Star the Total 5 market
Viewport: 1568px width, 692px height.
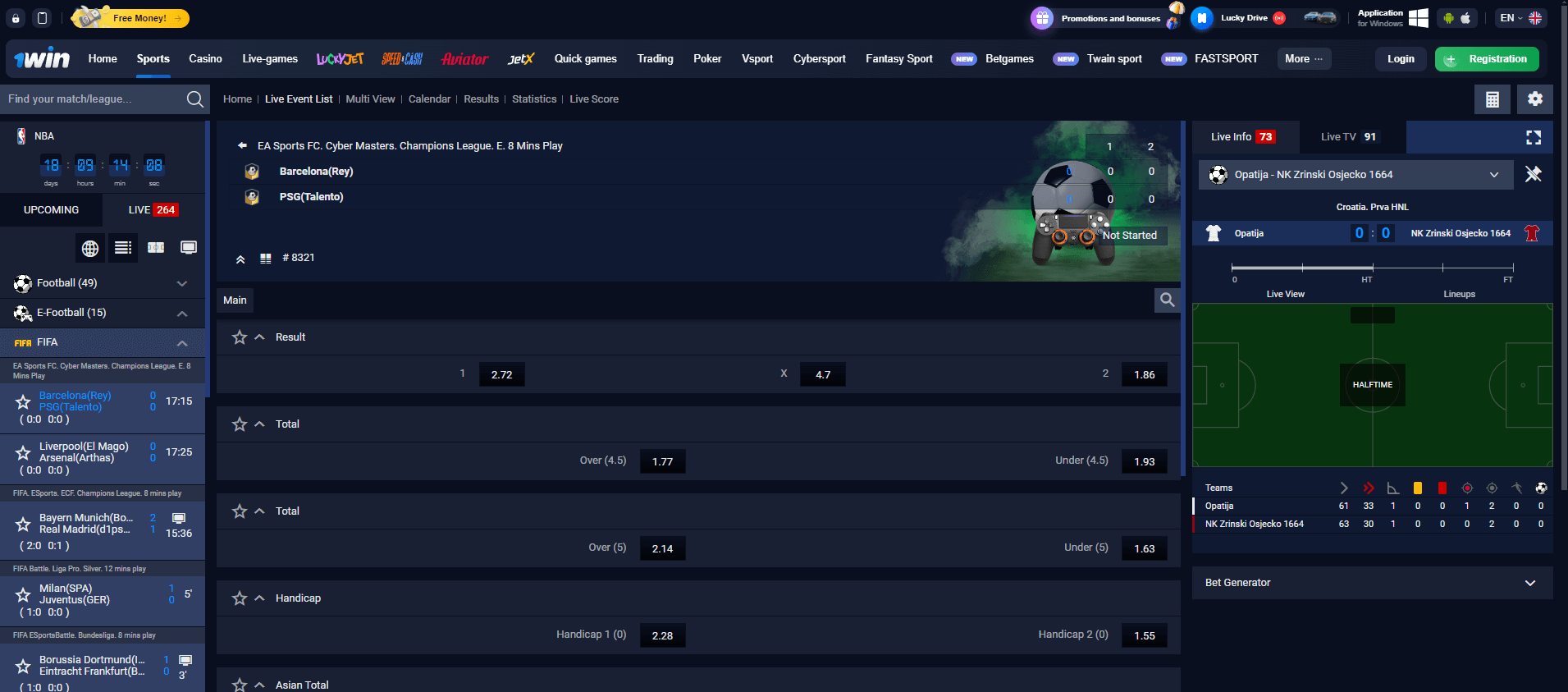tap(240, 511)
